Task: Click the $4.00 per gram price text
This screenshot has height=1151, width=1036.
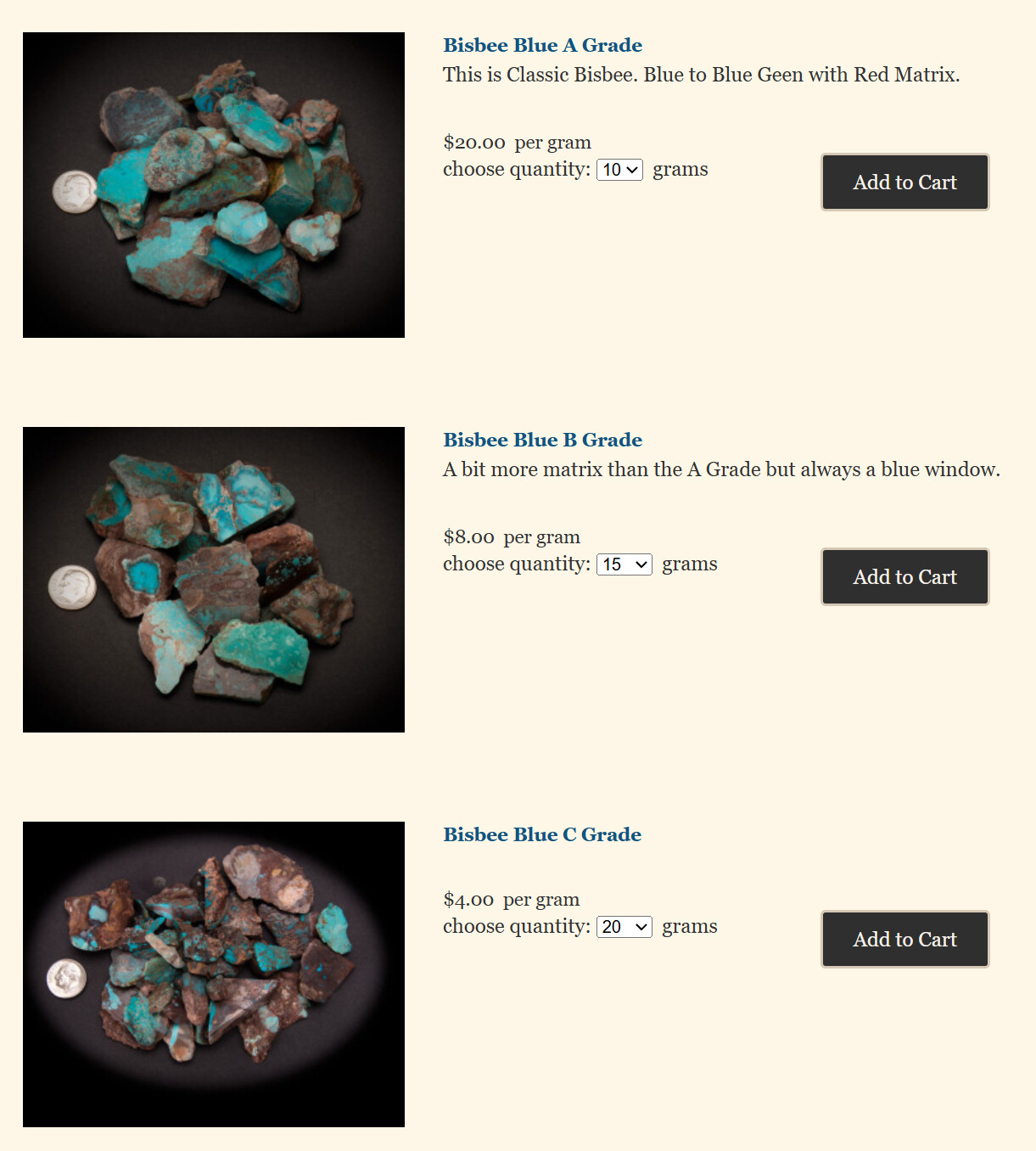Action: point(512,900)
